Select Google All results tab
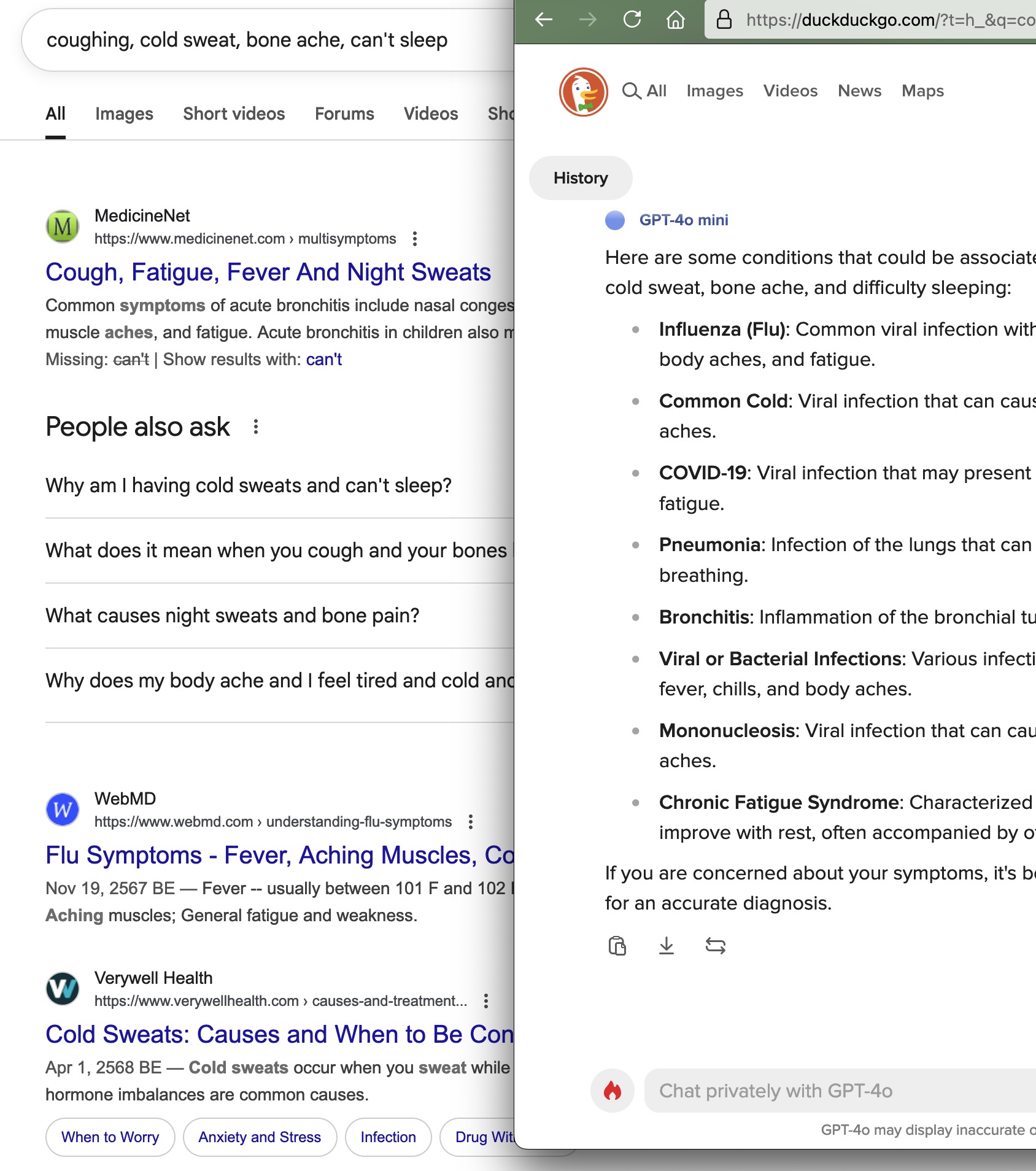 55,114
